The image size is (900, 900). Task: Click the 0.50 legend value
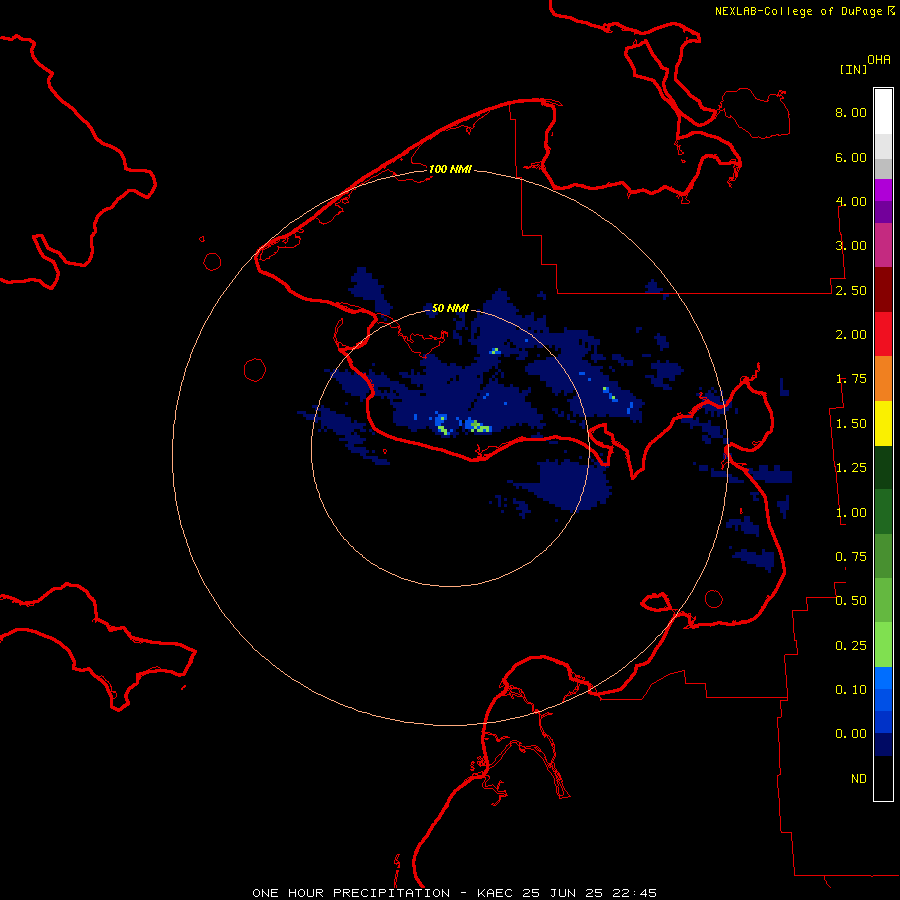[851, 601]
